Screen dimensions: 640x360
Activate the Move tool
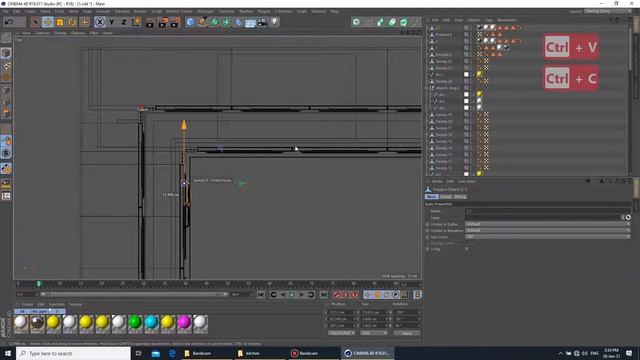pos(48,22)
